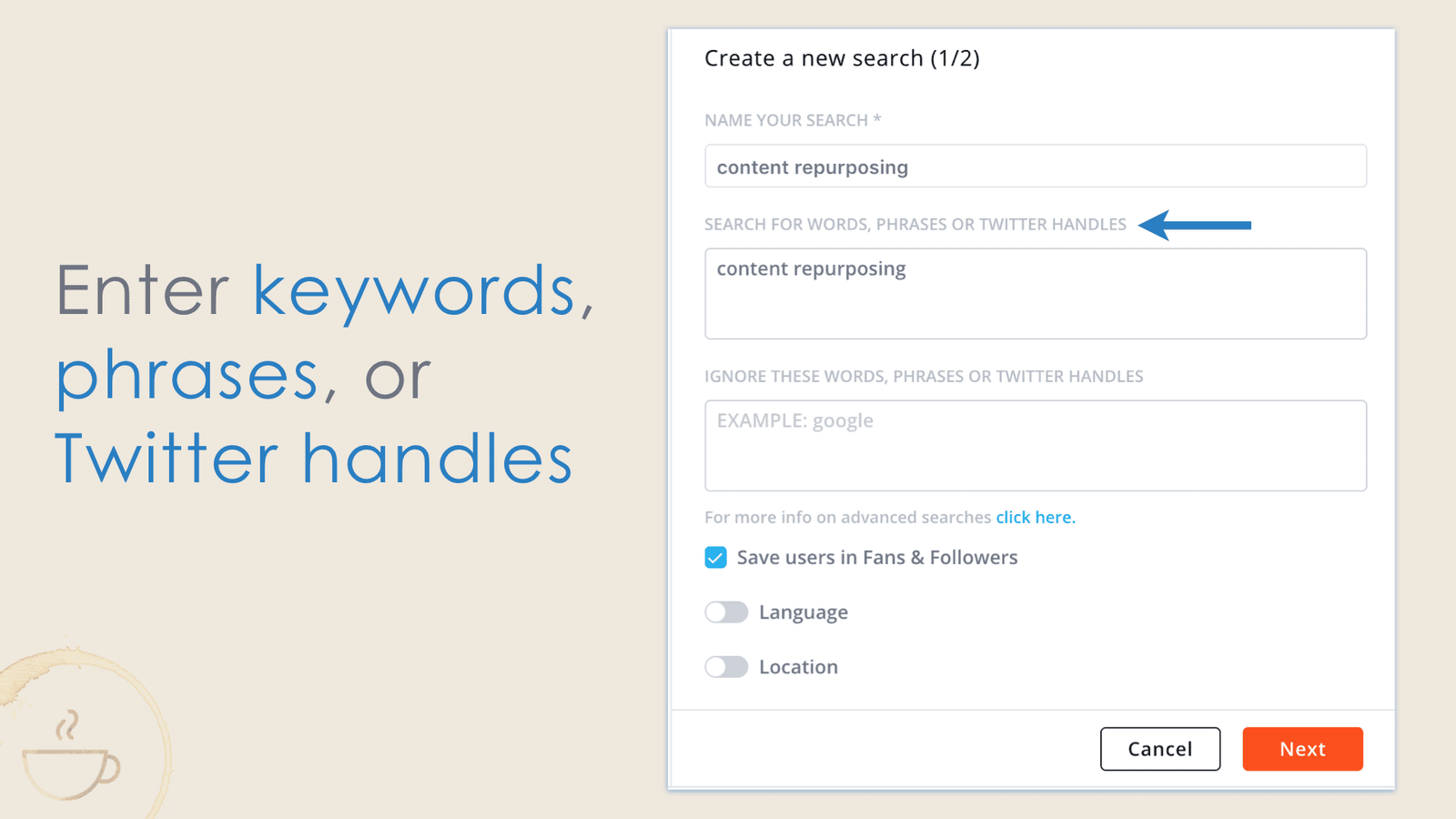Image resolution: width=1456 pixels, height=819 pixels.
Task: Select the content repurposing text in search box
Action: [x=811, y=268]
